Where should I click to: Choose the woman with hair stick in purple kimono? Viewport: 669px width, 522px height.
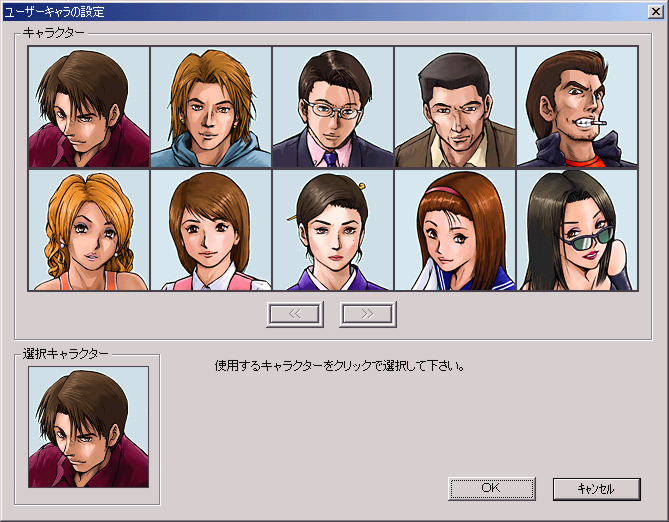[333, 230]
